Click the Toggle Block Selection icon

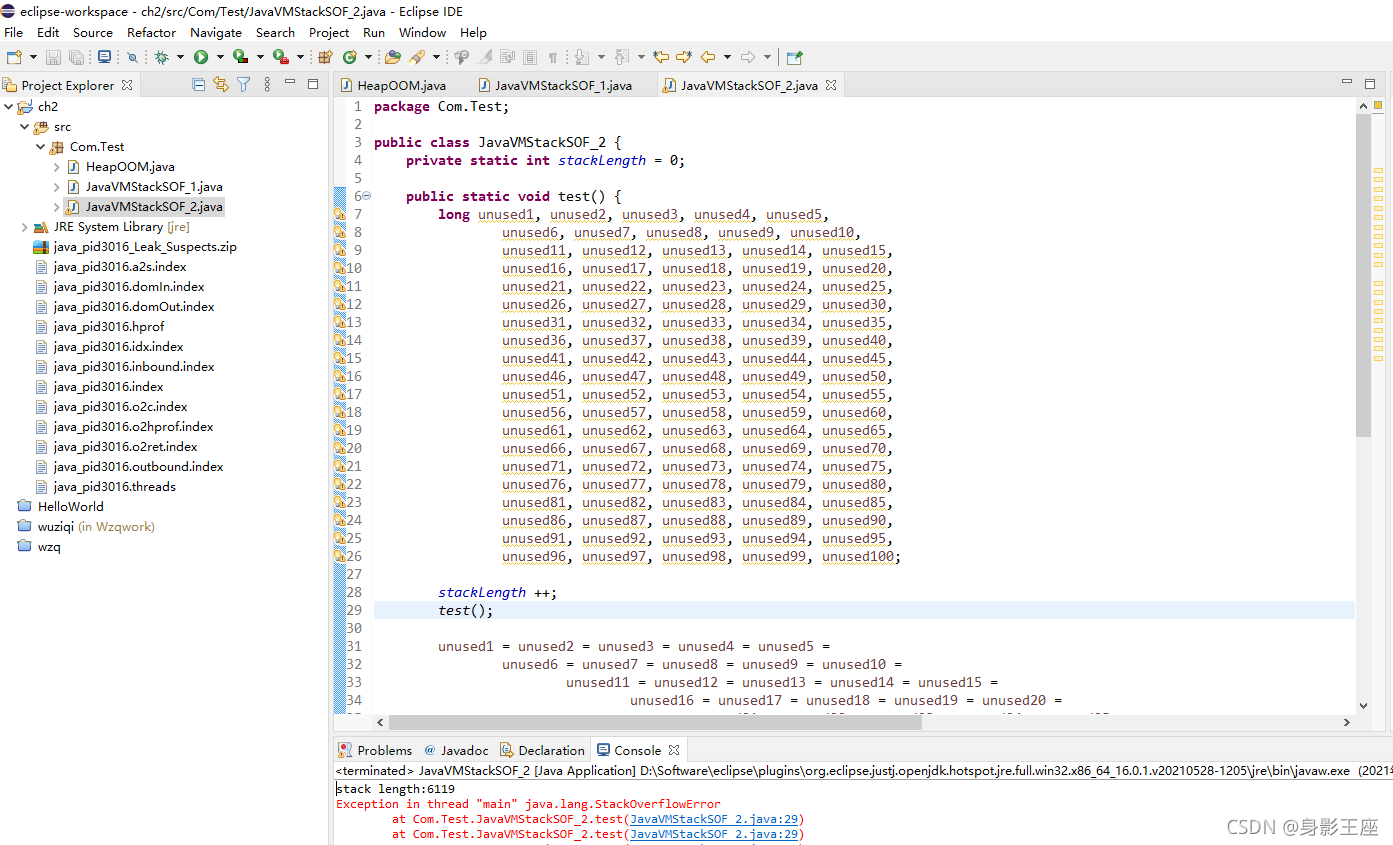(530, 57)
